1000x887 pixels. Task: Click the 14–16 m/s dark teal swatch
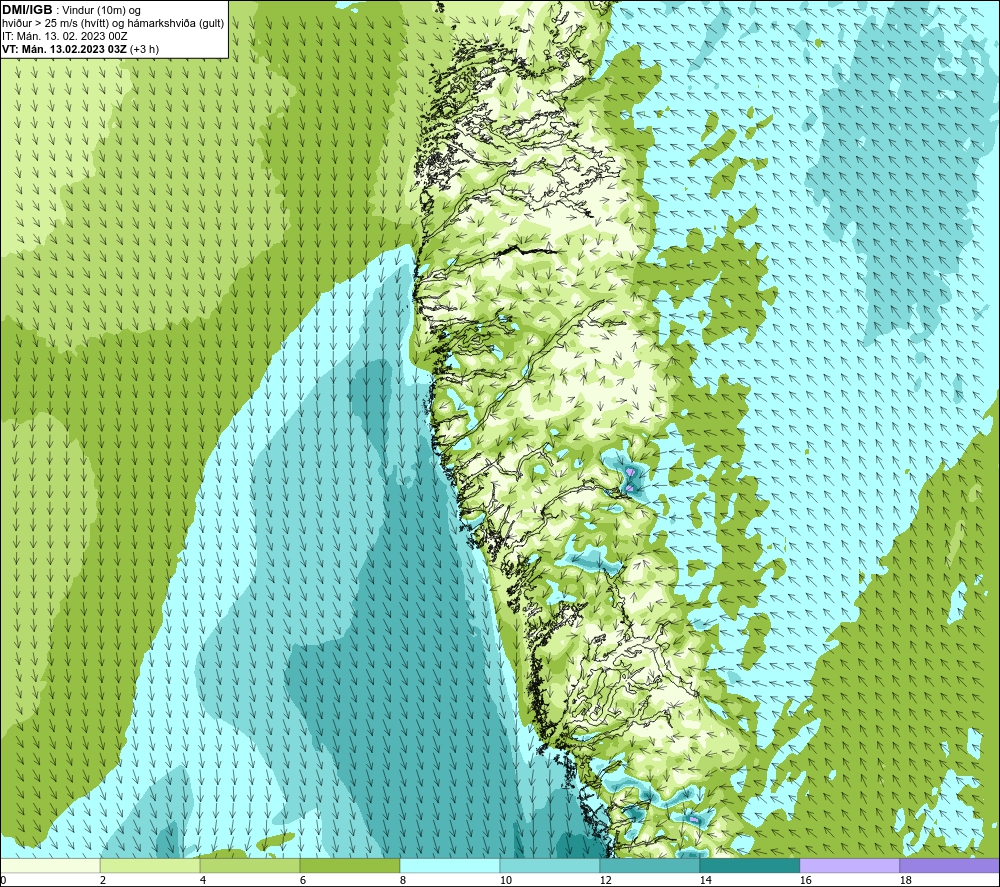[749, 865]
